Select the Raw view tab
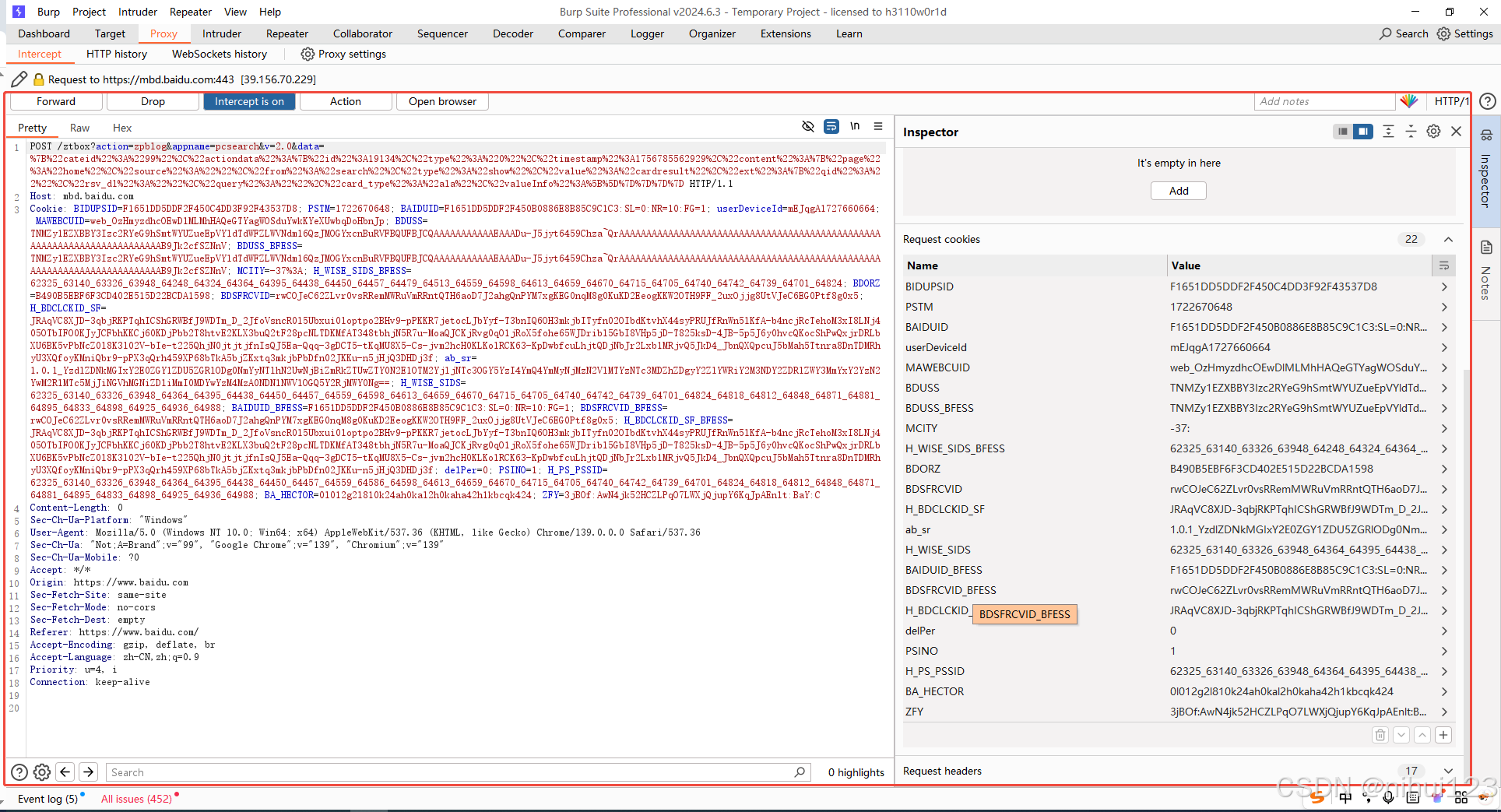This screenshot has width=1501, height=812. (79, 128)
